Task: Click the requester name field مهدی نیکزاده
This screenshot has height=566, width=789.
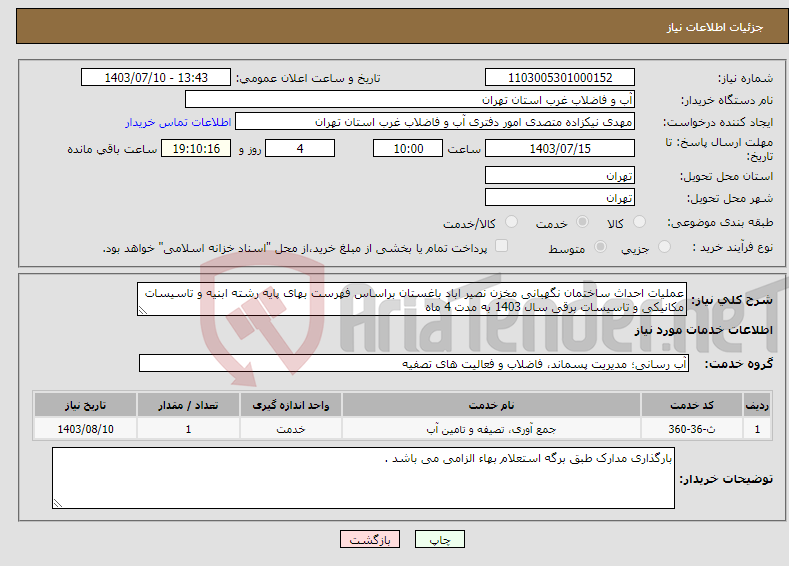Action: tap(435, 122)
